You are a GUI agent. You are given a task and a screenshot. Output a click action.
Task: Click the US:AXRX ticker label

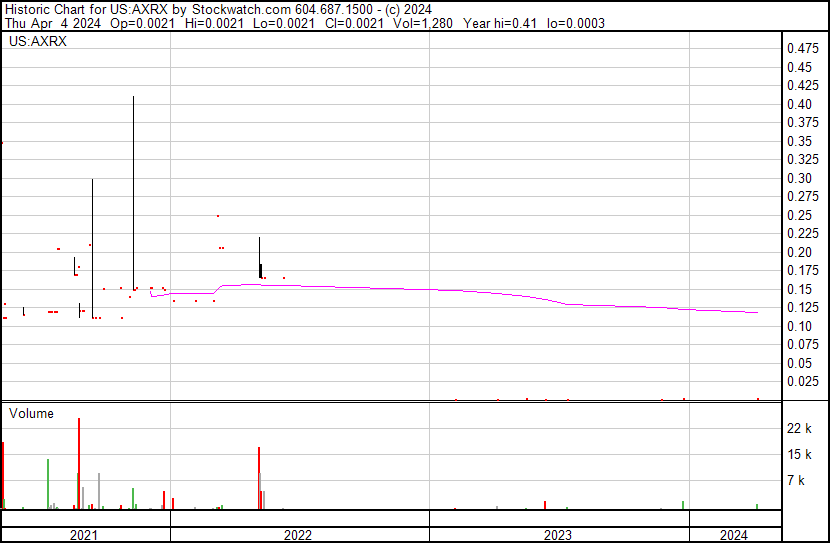pyautogui.click(x=38, y=41)
